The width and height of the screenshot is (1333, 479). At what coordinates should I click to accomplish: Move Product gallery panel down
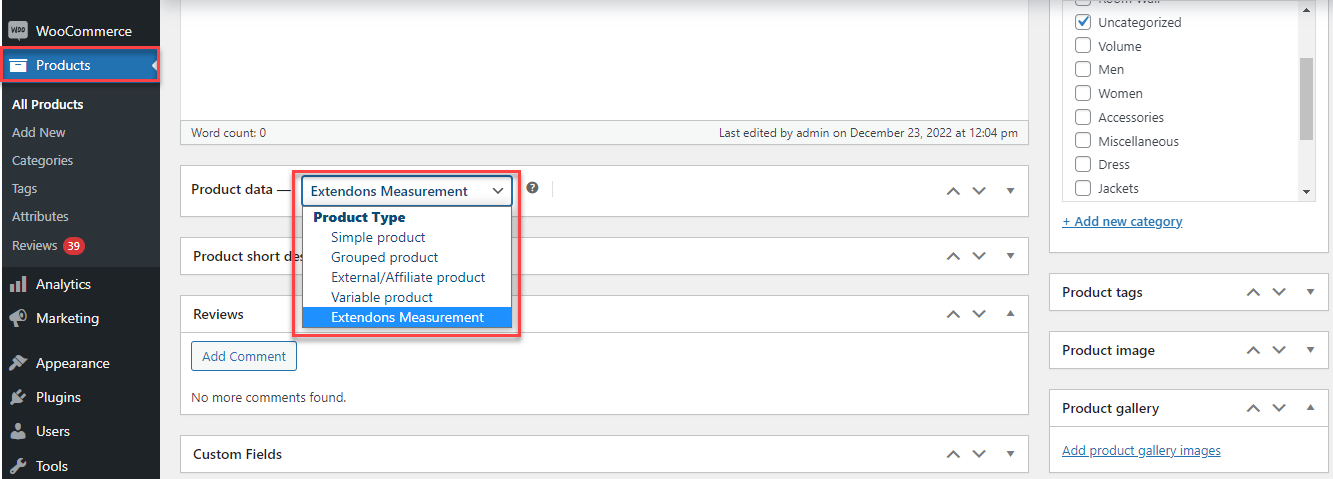(1279, 408)
